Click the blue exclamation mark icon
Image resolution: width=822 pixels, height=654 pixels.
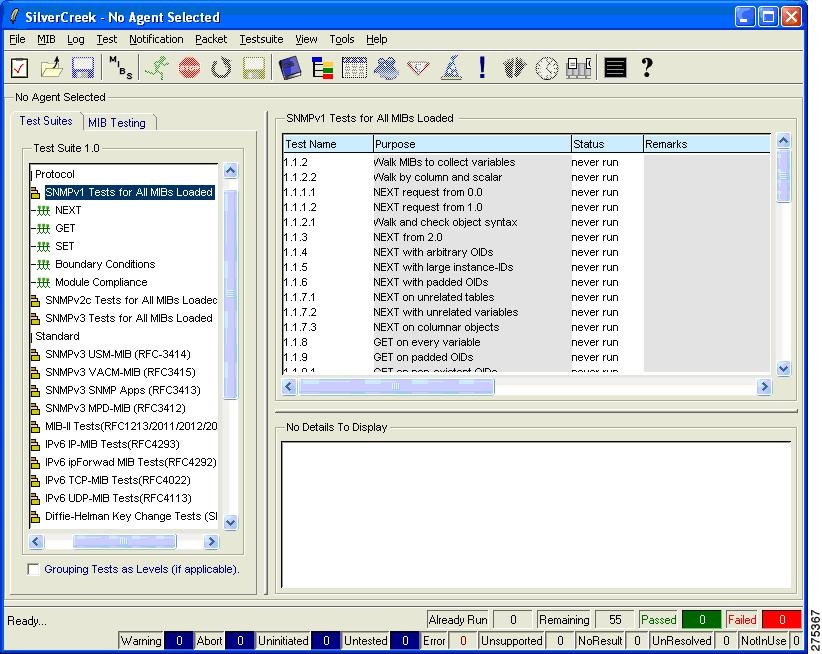click(482, 68)
